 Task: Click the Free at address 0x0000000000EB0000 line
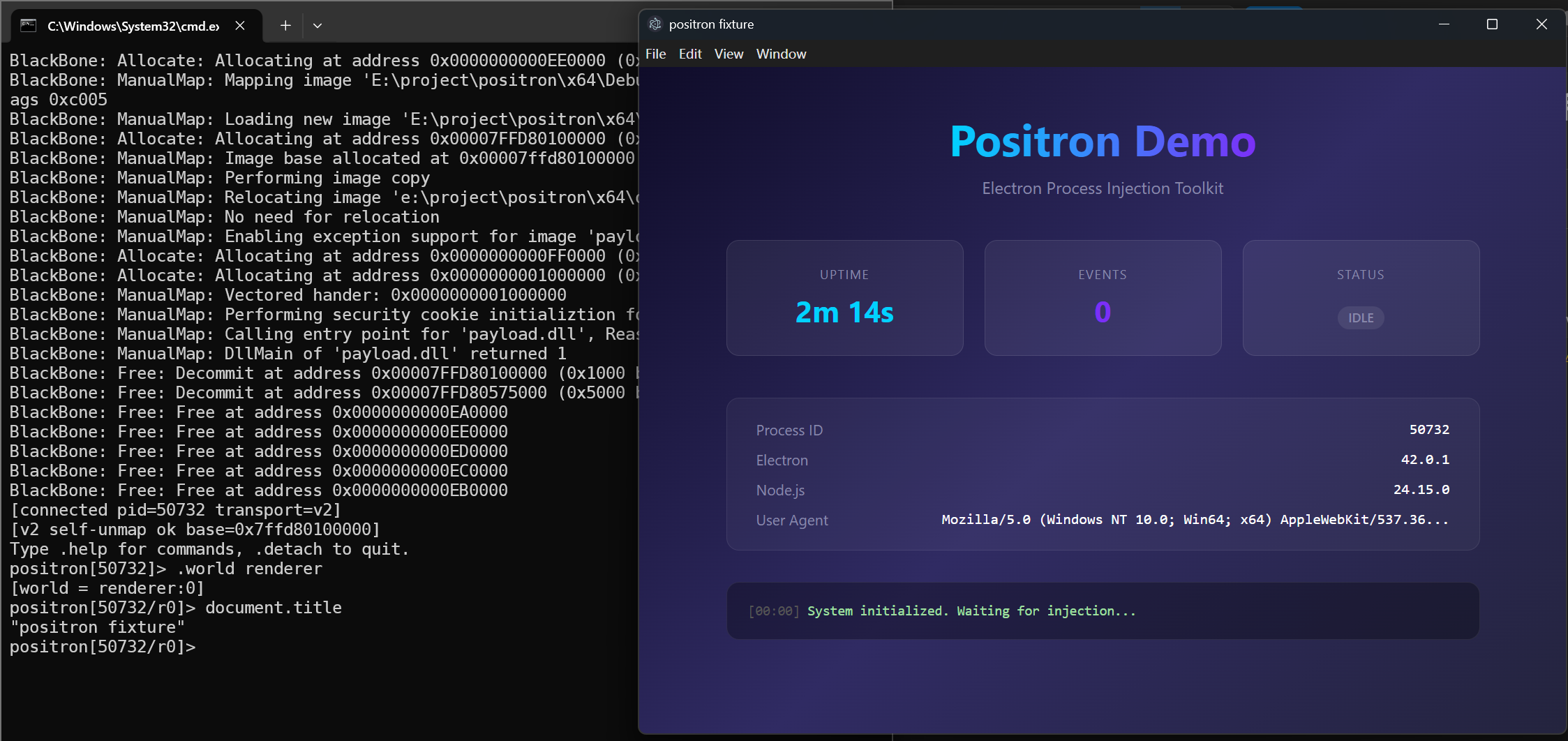(259, 491)
